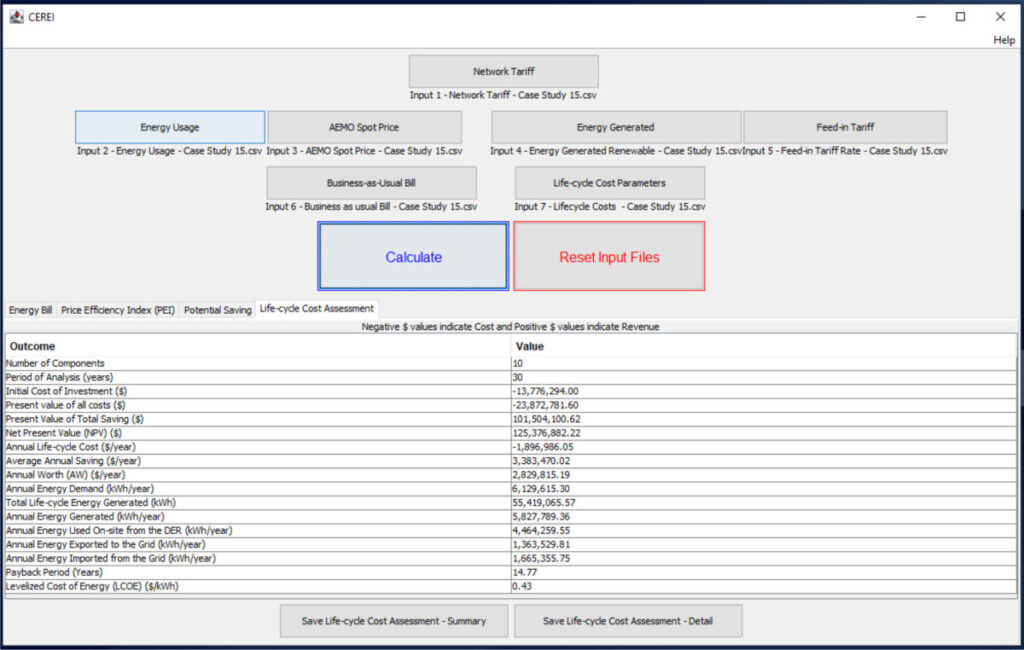Select the value 55,419,065.57 cell
The image size is (1024, 650).
pyautogui.click(x=764, y=502)
